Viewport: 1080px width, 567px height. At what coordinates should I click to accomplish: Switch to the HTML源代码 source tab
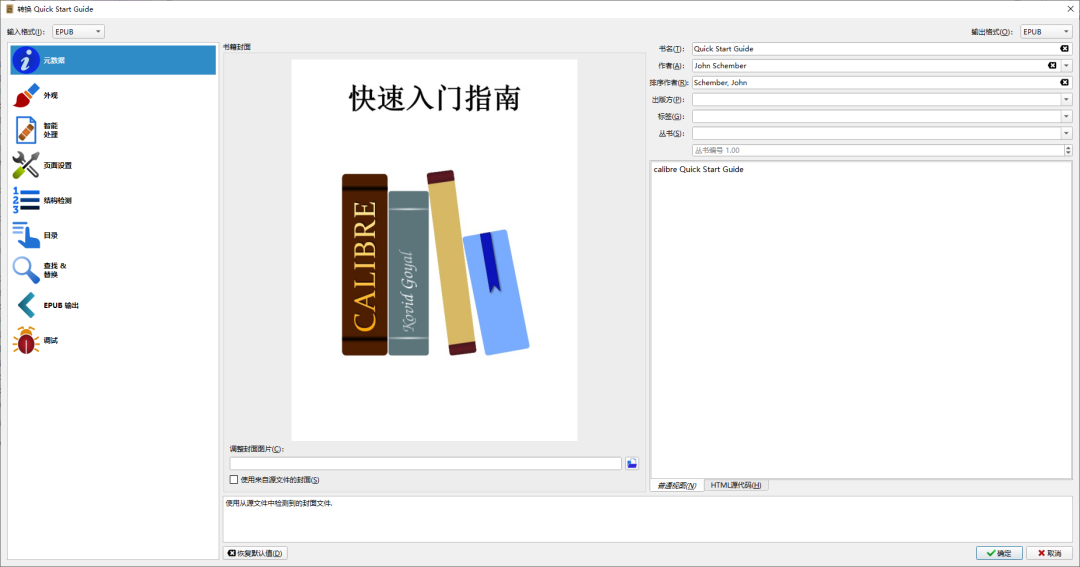pyautogui.click(x=736, y=485)
